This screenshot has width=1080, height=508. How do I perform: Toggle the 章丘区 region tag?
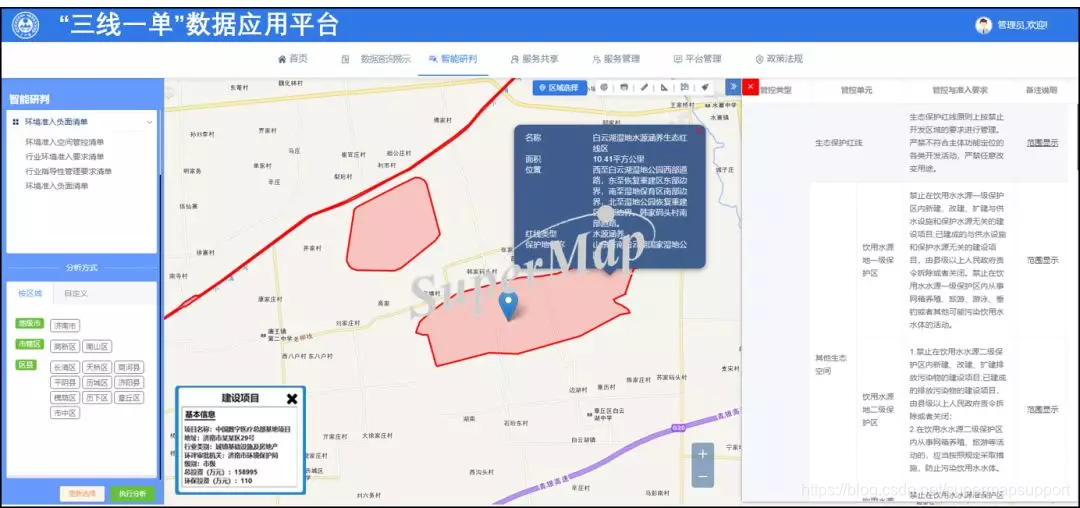[129, 398]
